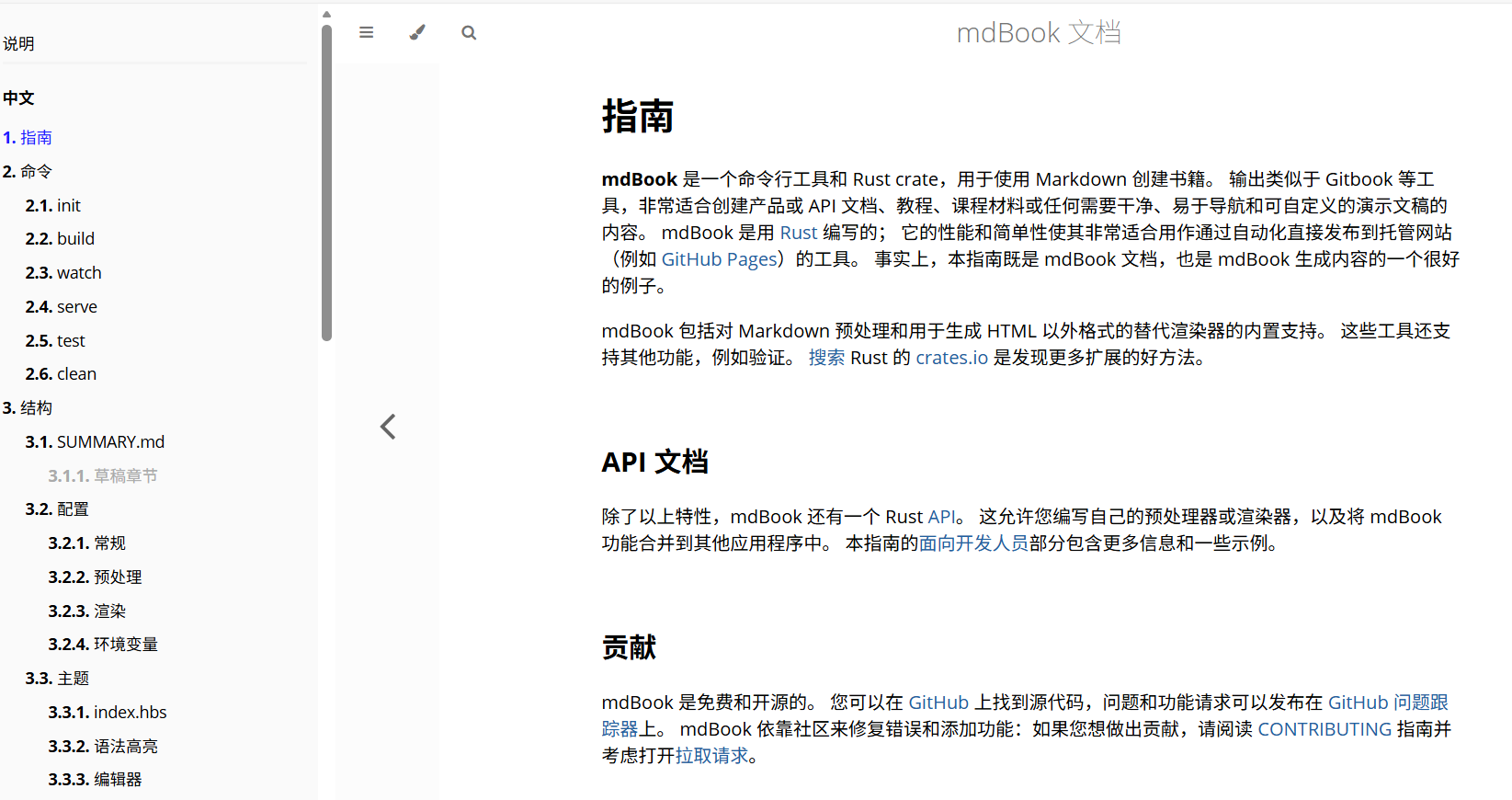Viewport: 1512px width, 800px height.
Task: Open 3.2. 配置 section
Action: [57, 509]
